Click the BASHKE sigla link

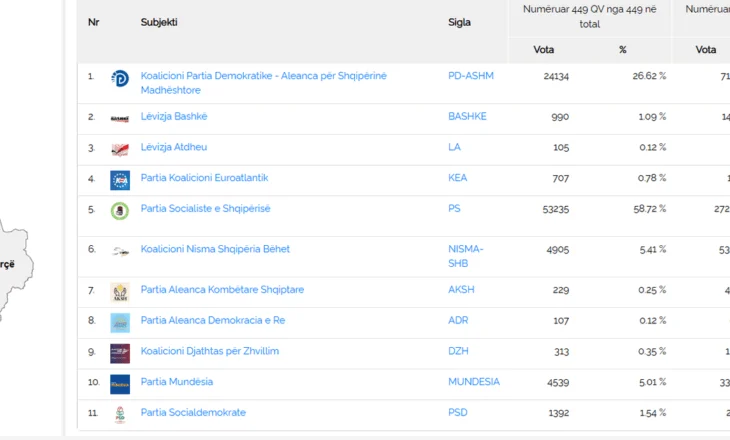click(467, 116)
